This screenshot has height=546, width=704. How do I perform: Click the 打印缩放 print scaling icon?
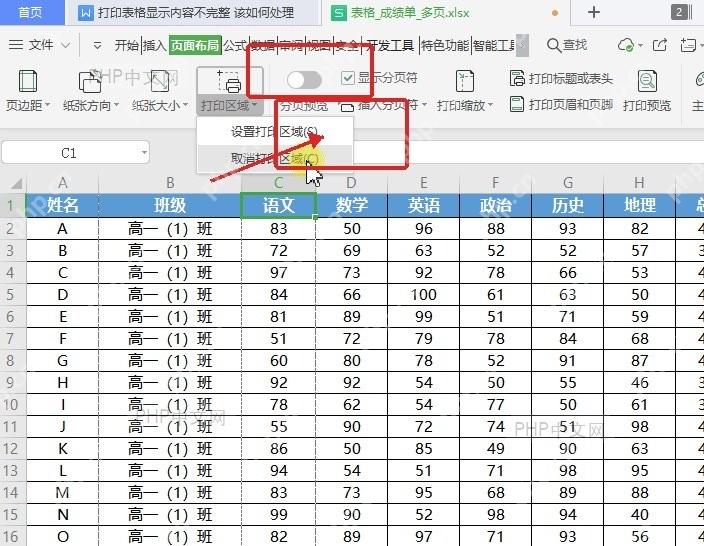tap(464, 81)
